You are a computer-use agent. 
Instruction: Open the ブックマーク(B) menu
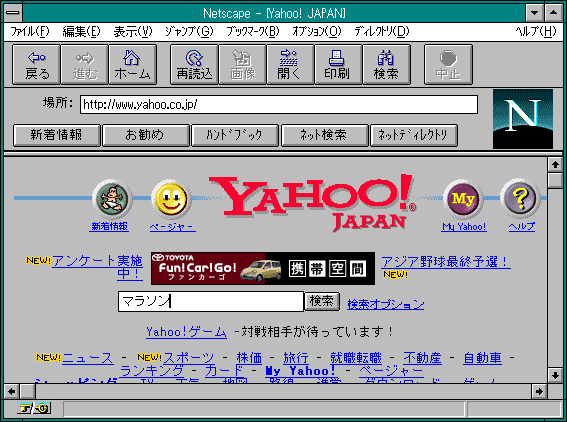(x=253, y=32)
